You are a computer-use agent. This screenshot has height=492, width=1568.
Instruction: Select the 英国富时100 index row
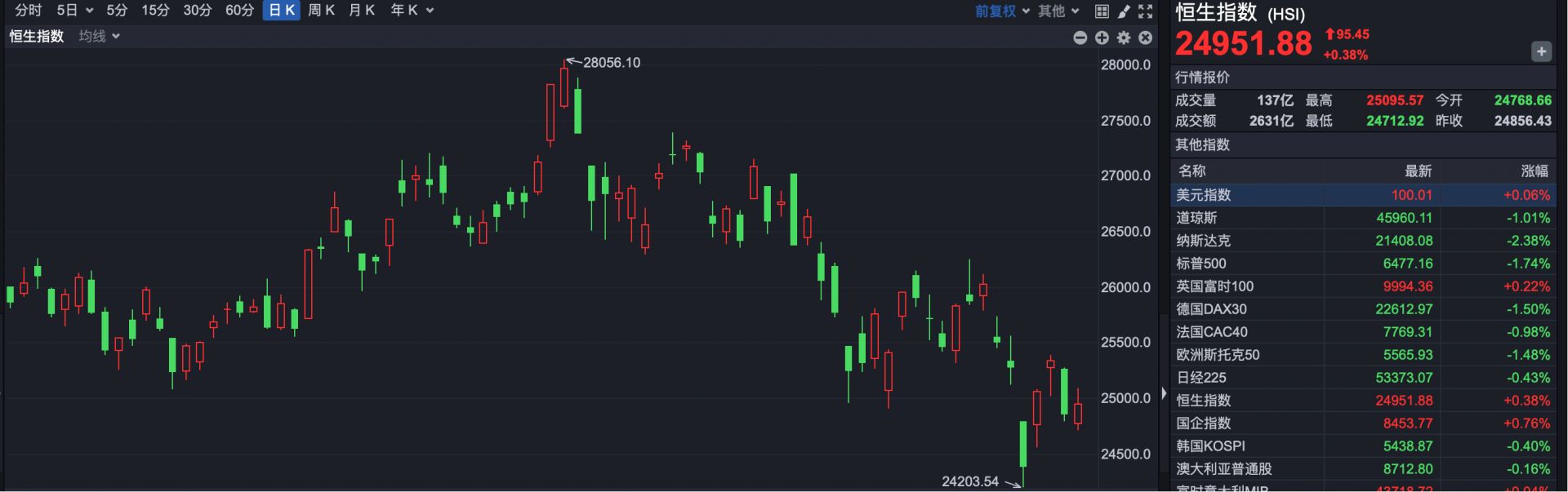click(x=1363, y=286)
